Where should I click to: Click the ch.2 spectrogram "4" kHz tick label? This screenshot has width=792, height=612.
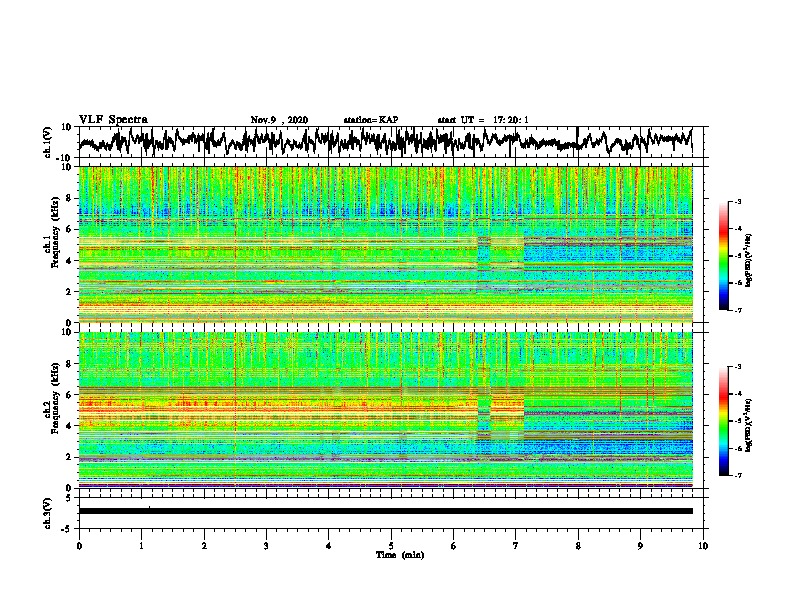coord(70,426)
